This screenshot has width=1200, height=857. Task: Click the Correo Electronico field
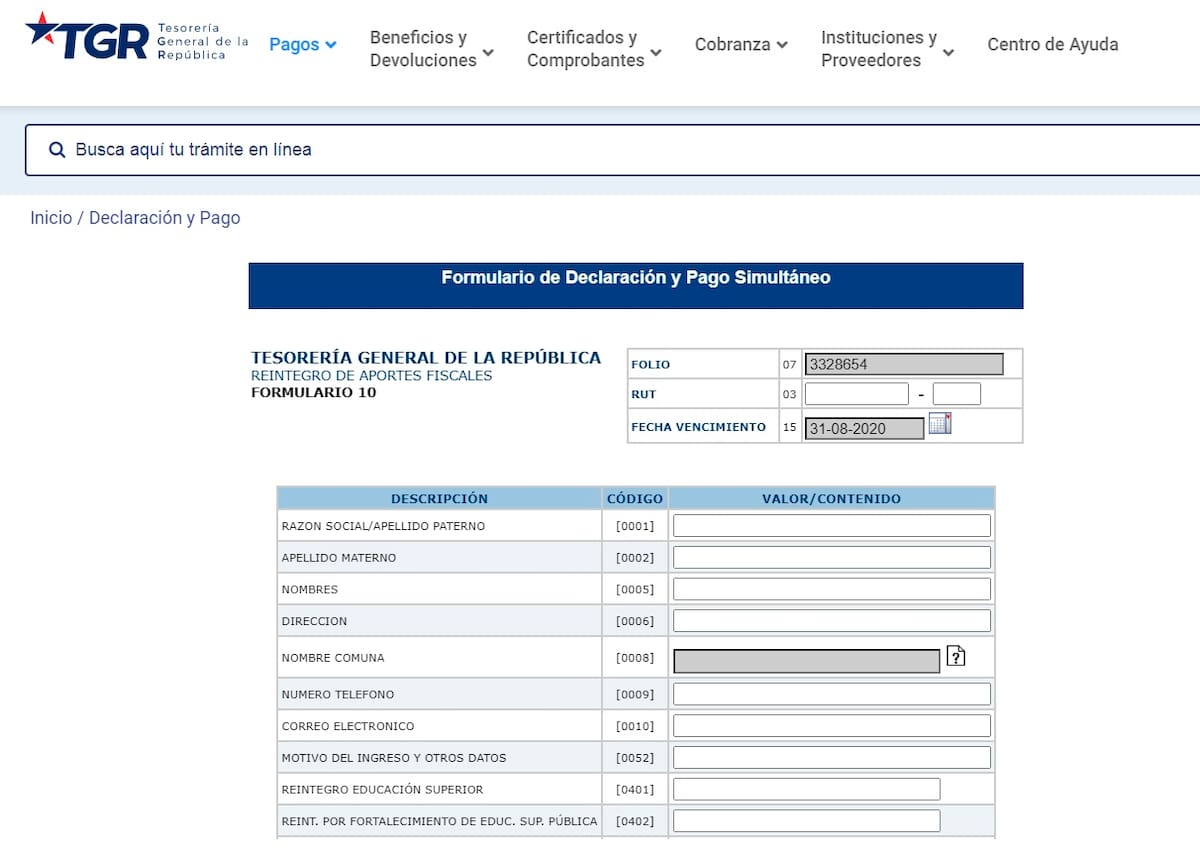(x=832, y=726)
